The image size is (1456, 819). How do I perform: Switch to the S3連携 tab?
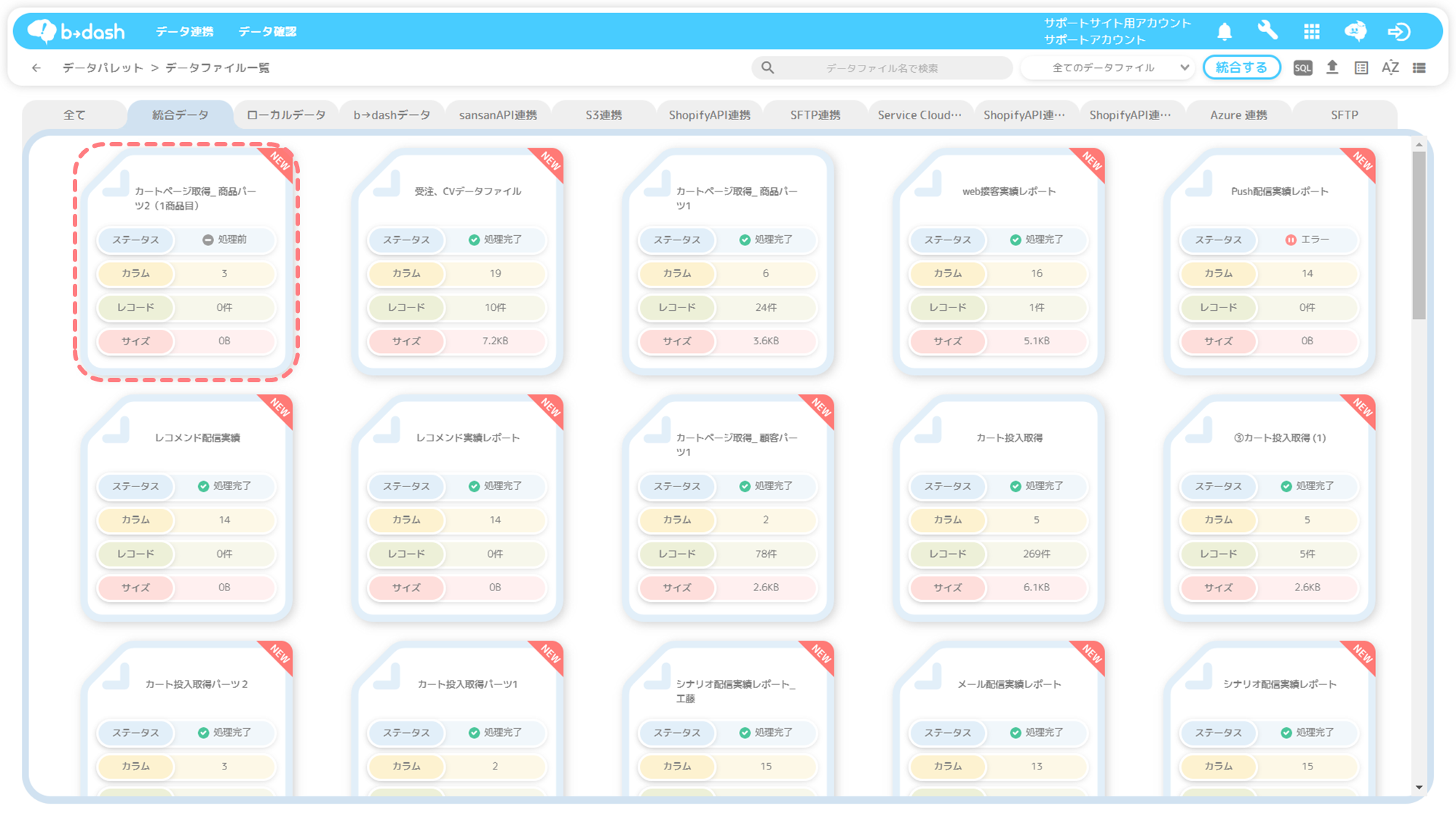point(604,115)
